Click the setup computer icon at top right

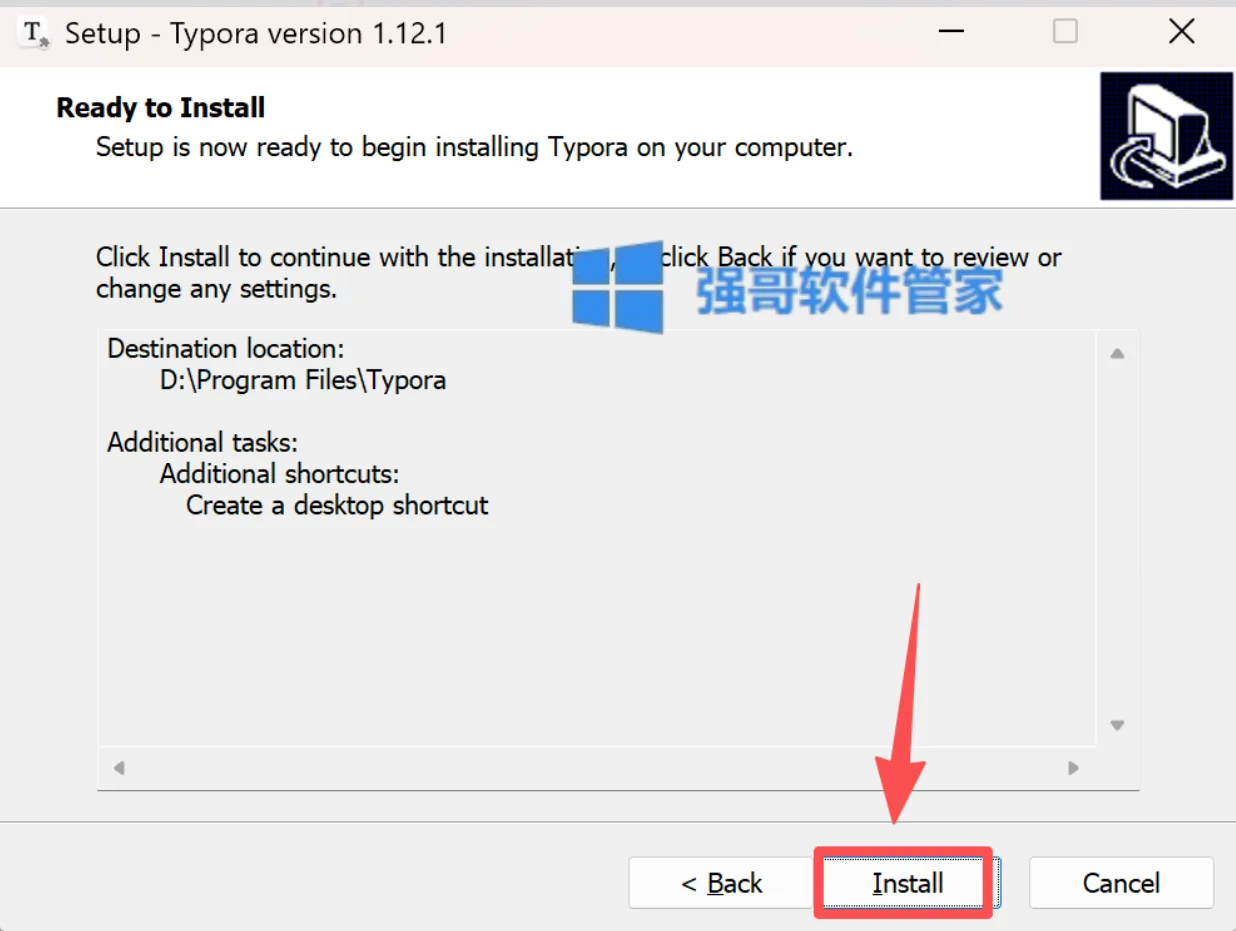(x=1166, y=136)
